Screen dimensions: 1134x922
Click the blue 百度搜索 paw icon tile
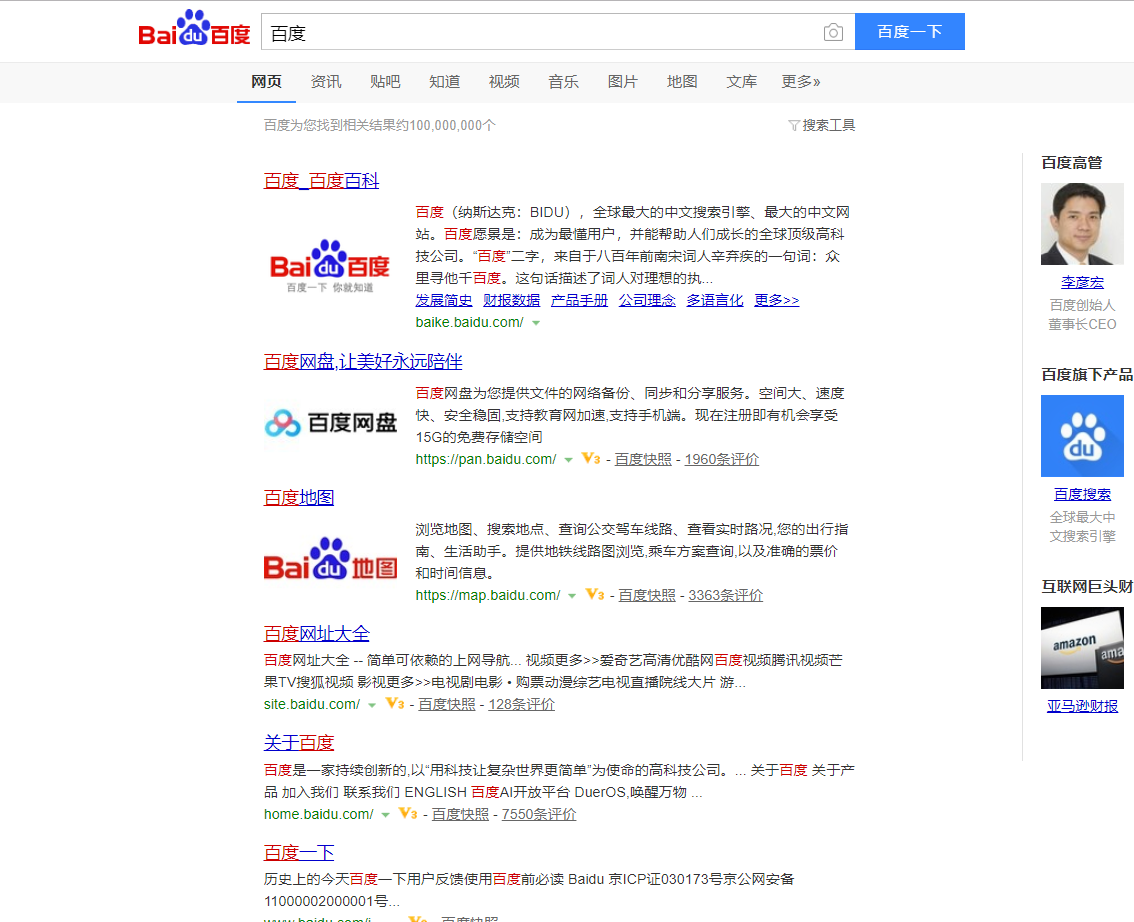[x=1083, y=436]
